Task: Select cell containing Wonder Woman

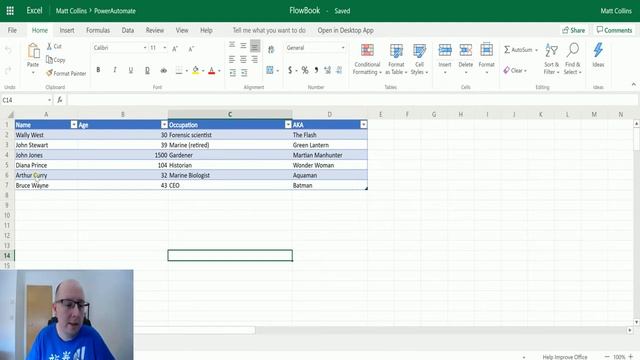Action: 329,165
